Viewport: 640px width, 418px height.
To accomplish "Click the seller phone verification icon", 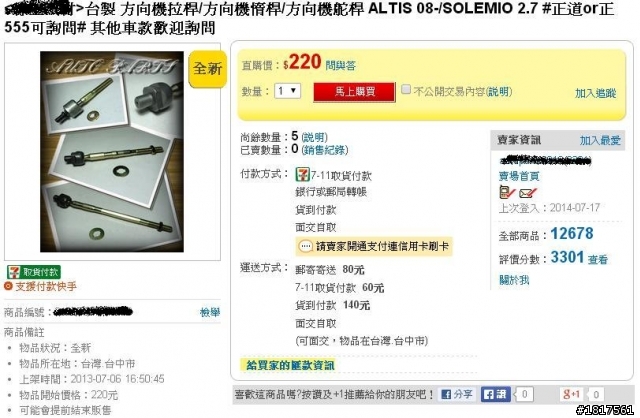I will click(x=507, y=192).
